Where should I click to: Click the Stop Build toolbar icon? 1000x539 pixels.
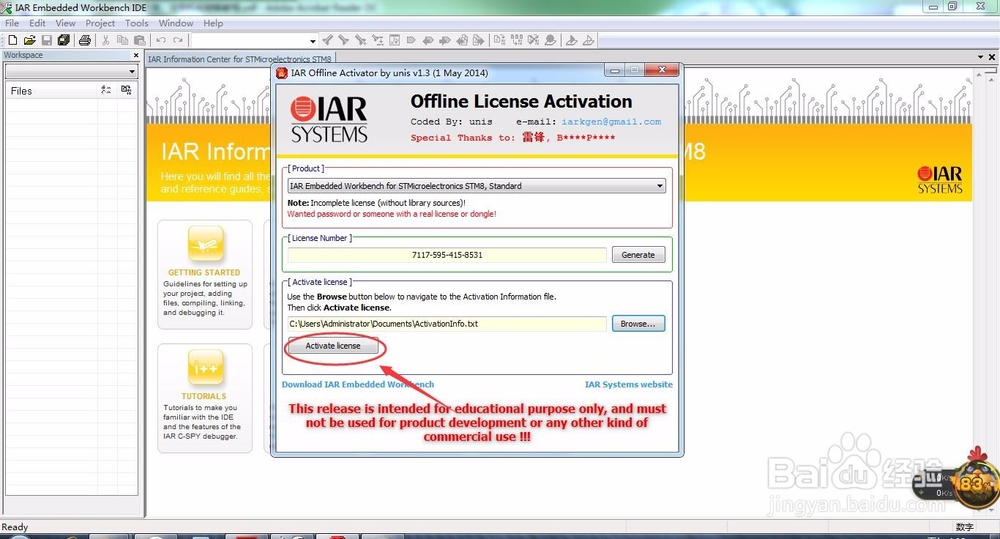[533, 40]
